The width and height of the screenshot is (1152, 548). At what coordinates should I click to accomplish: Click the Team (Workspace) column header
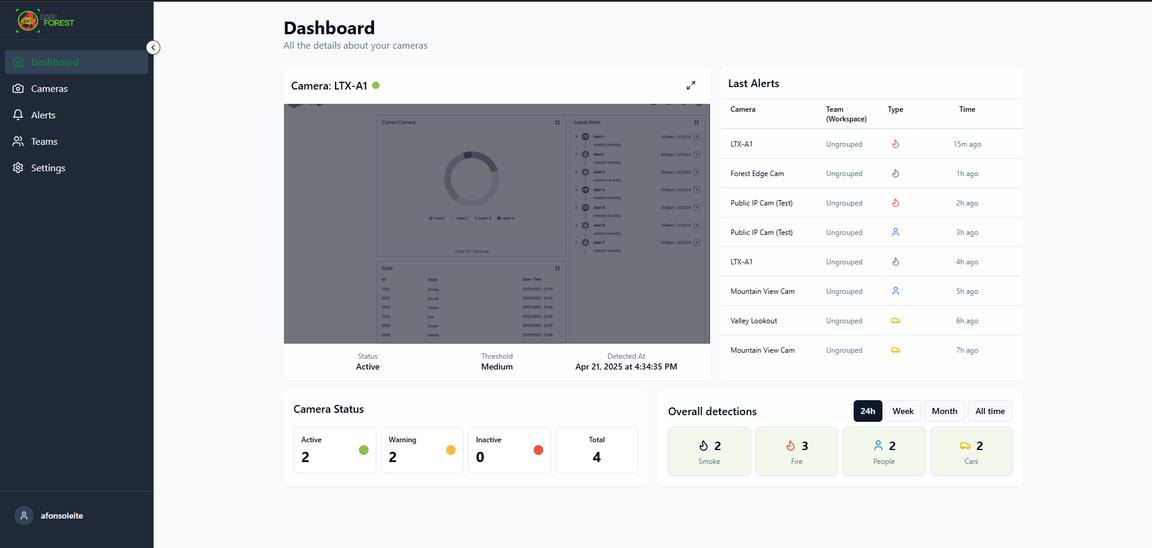(x=846, y=114)
